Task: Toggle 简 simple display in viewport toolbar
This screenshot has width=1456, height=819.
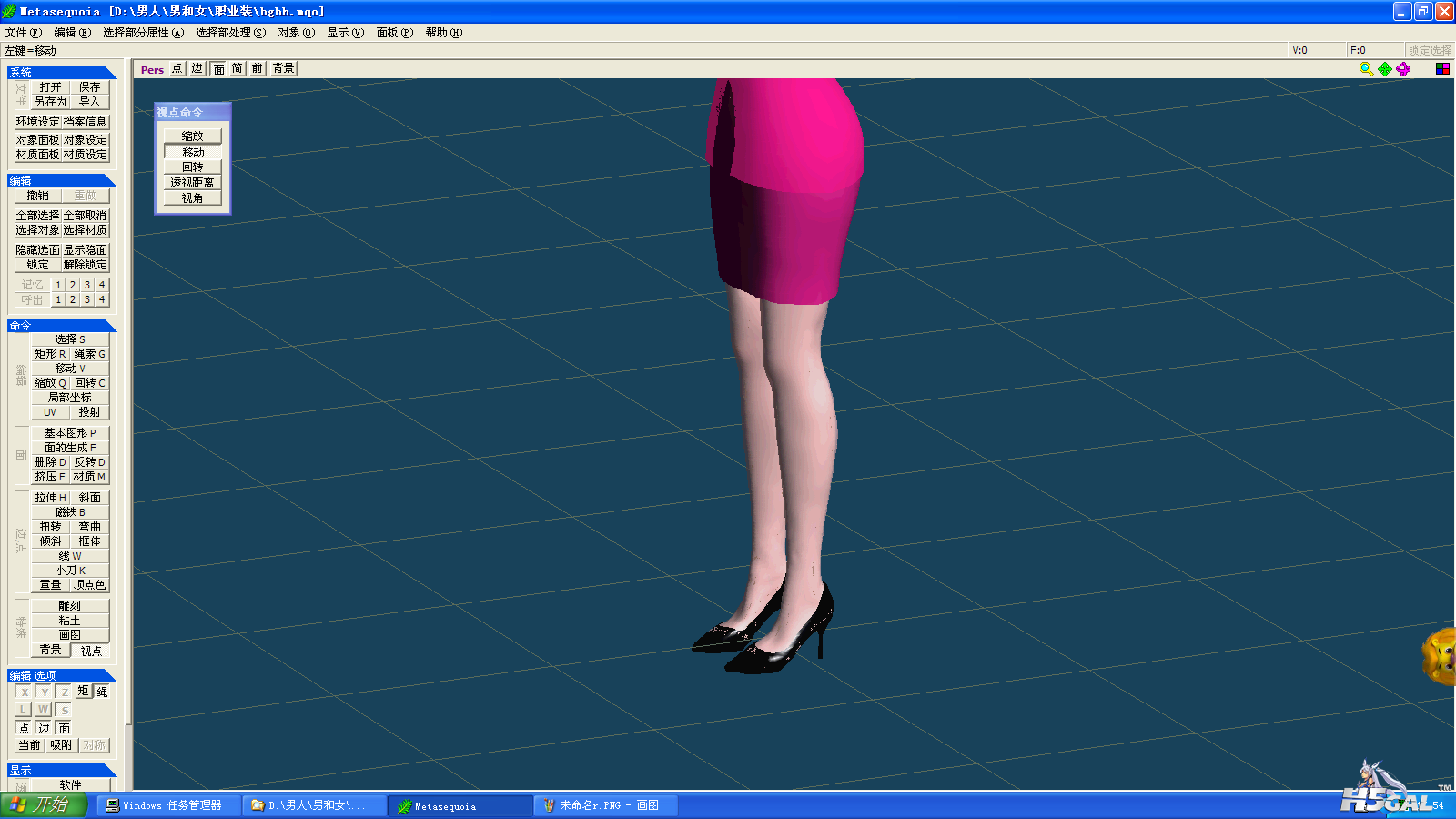Action: click(237, 68)
